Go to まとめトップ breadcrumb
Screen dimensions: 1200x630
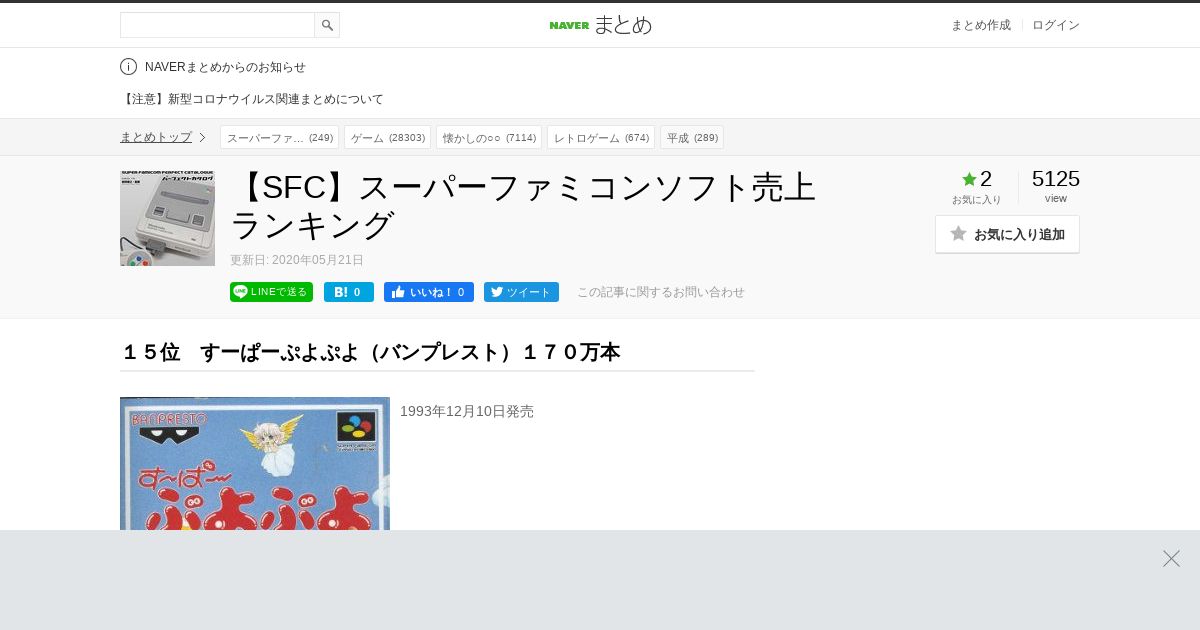click(156, 137)
